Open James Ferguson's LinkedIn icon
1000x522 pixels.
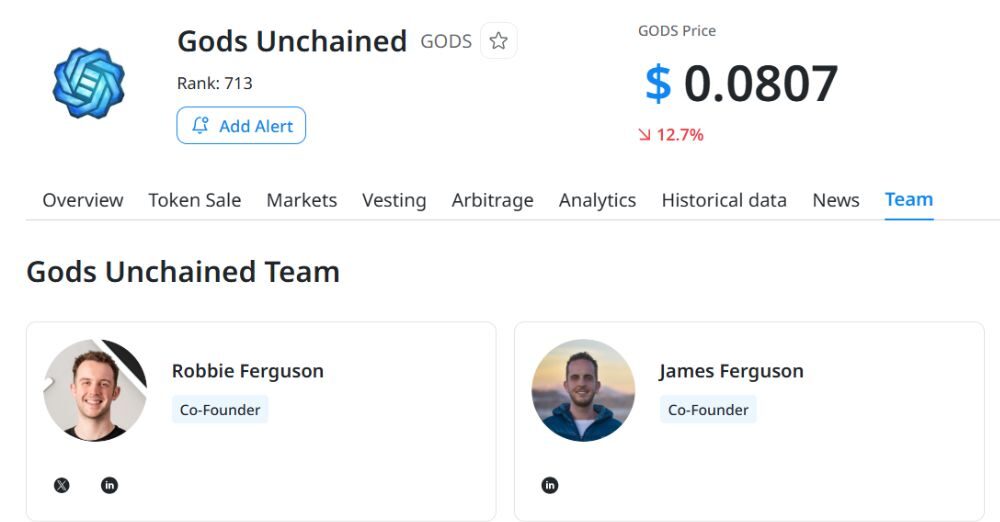550,485
